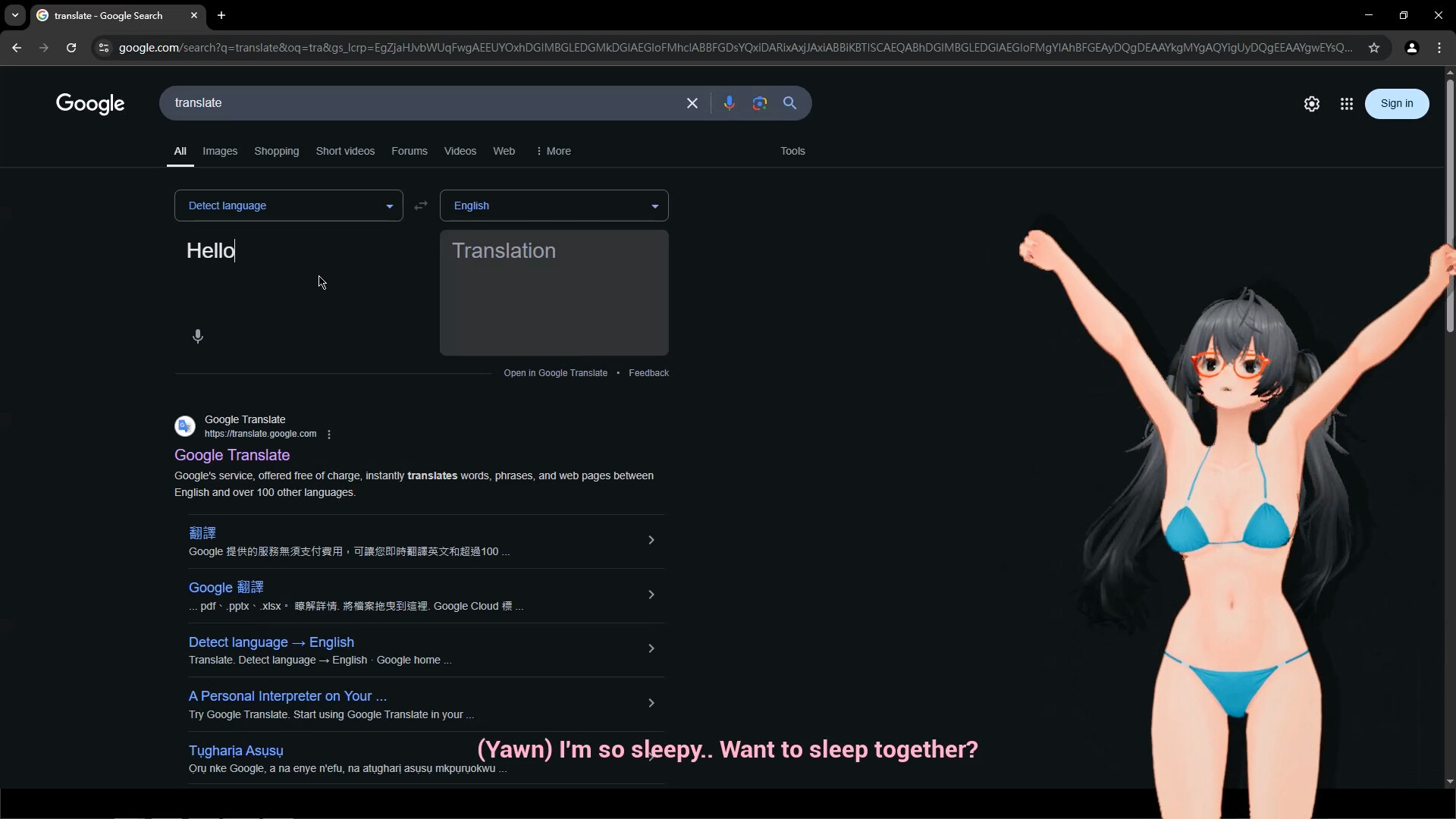This screenshot has width=1456, height=819.
Task: Click the Sign in button
Action: click(1396, 103)
